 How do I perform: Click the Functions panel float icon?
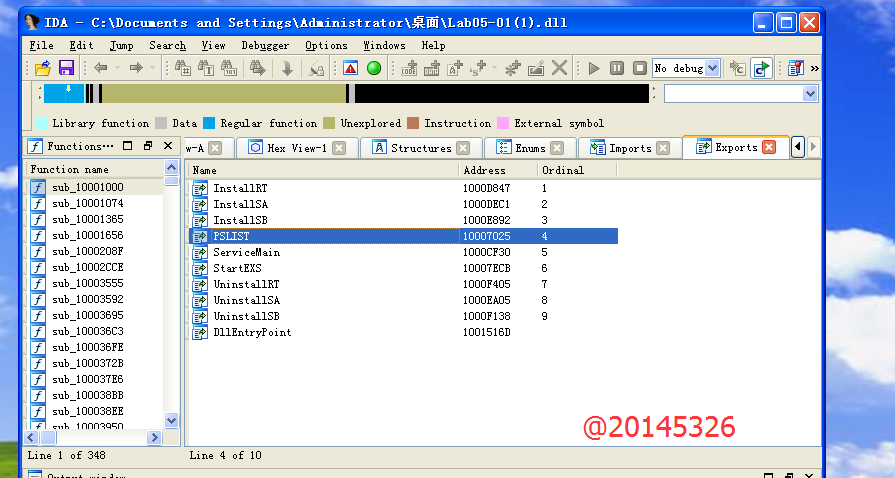point(148,146)
